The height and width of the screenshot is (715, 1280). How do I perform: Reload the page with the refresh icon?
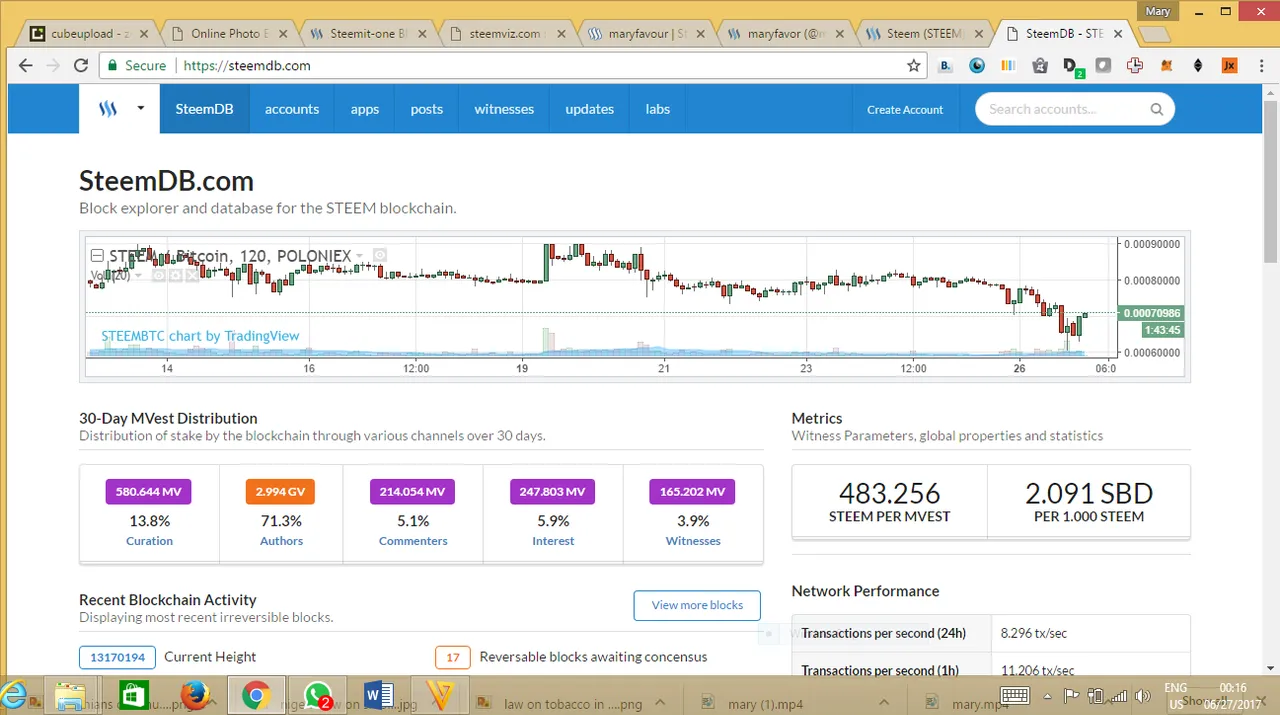coord(81,65)
